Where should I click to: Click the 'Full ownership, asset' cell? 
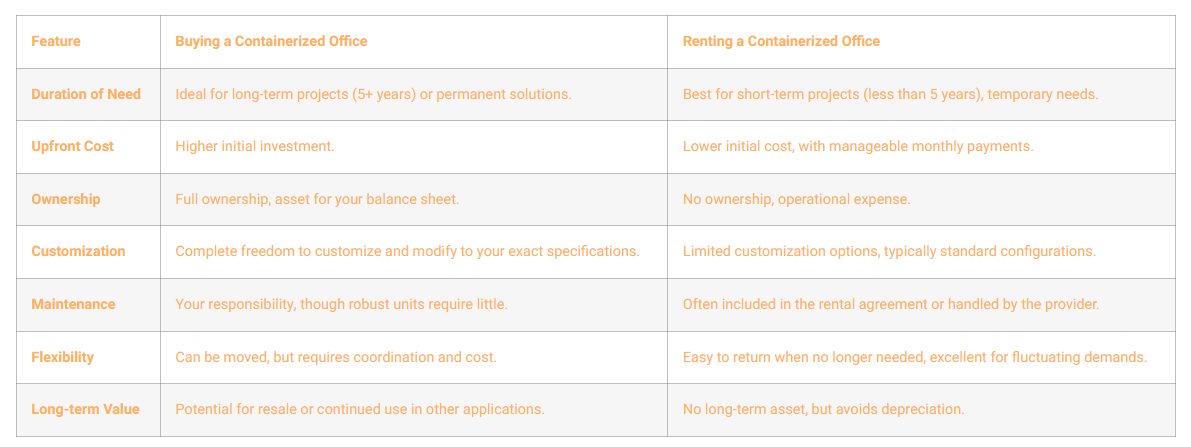pyautogui.click(x=317, y=199)
